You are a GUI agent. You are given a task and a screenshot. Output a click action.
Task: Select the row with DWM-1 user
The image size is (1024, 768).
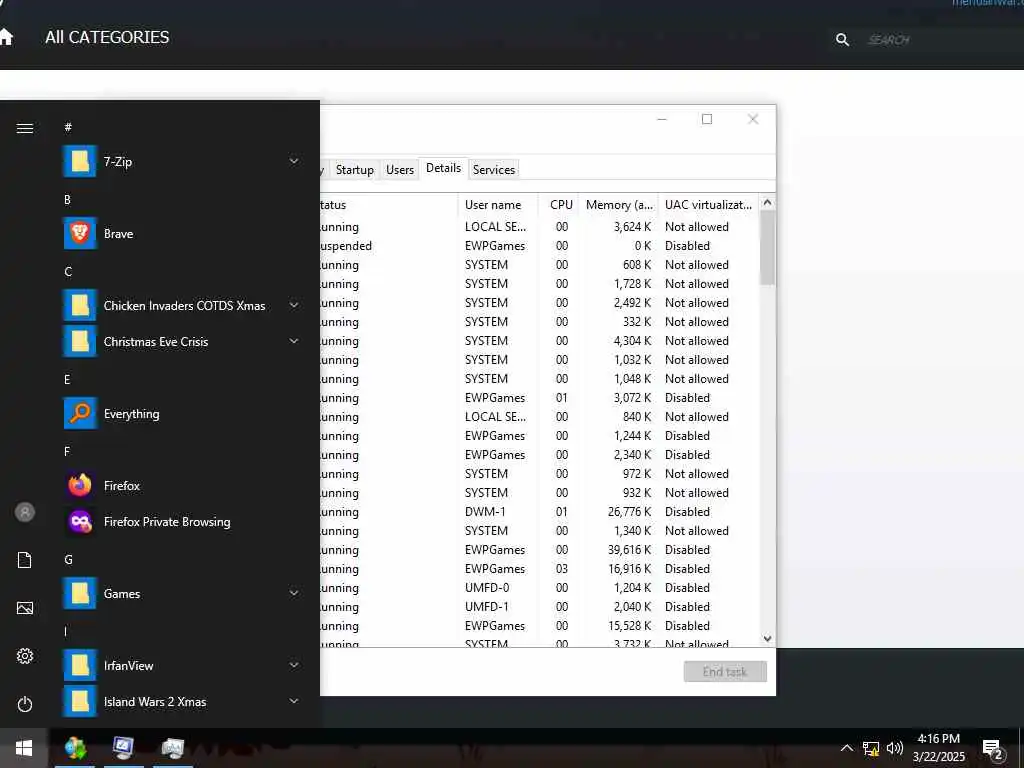[x=539, y=511]
